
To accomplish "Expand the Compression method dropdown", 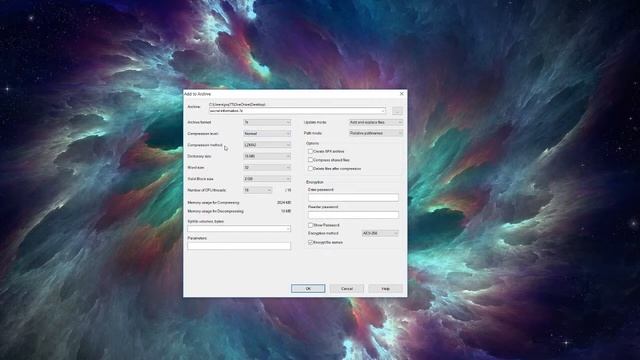I will tap(267, 145).
